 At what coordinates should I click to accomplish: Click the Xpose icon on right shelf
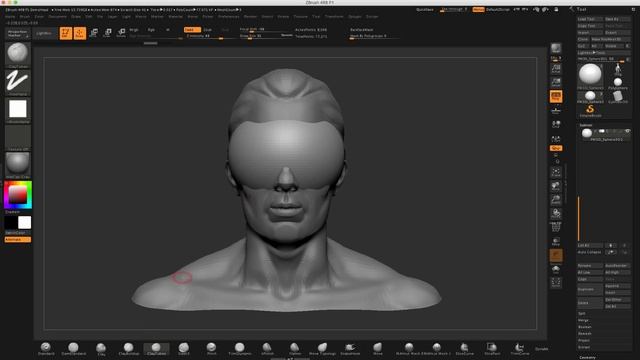click(x=556, y=282)
